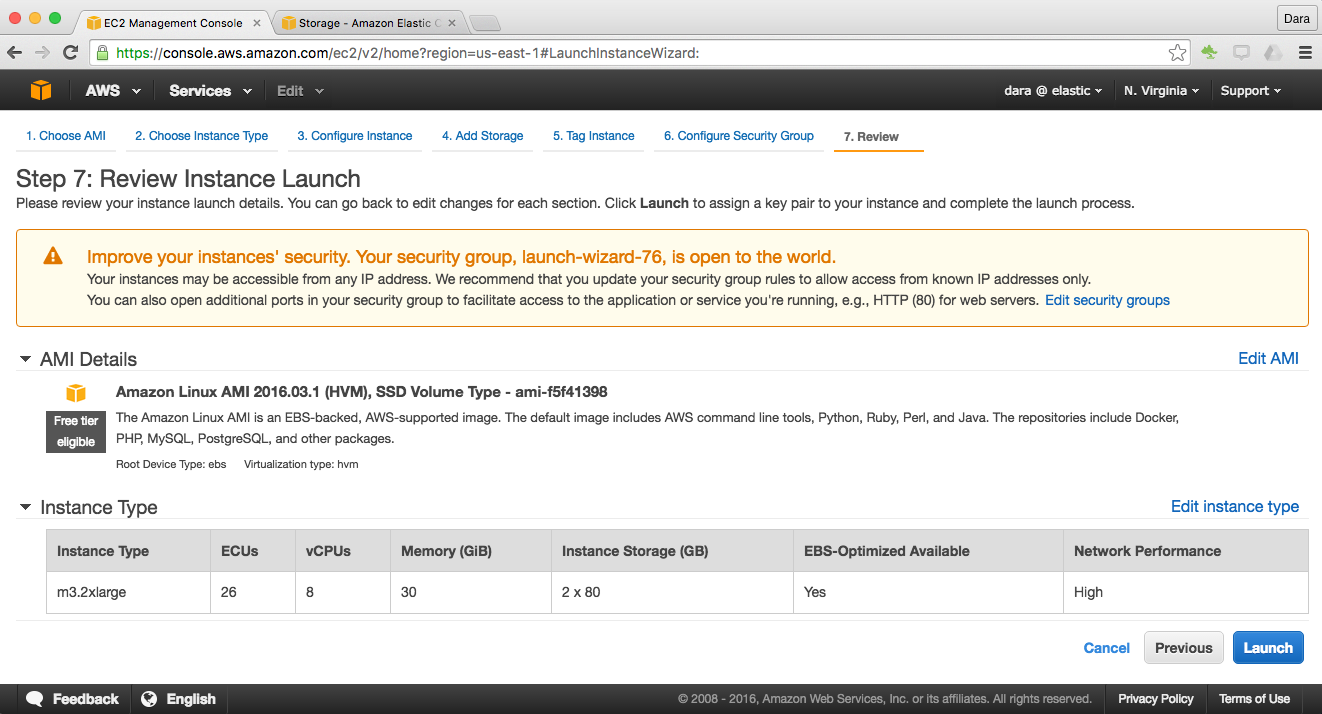The height and width of the screenshot is (714, 1322).
Task: Switch to the EC2 Management Console browser tab
Action: (173, 22)
